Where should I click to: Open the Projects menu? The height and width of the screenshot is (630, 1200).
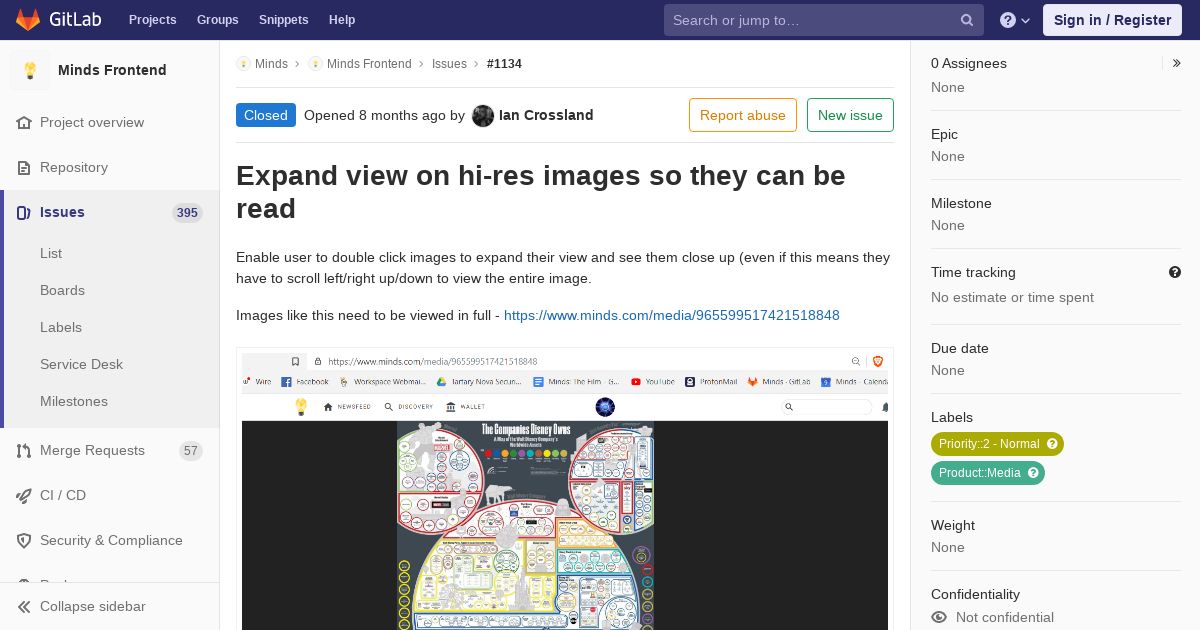tap(152, 20)
